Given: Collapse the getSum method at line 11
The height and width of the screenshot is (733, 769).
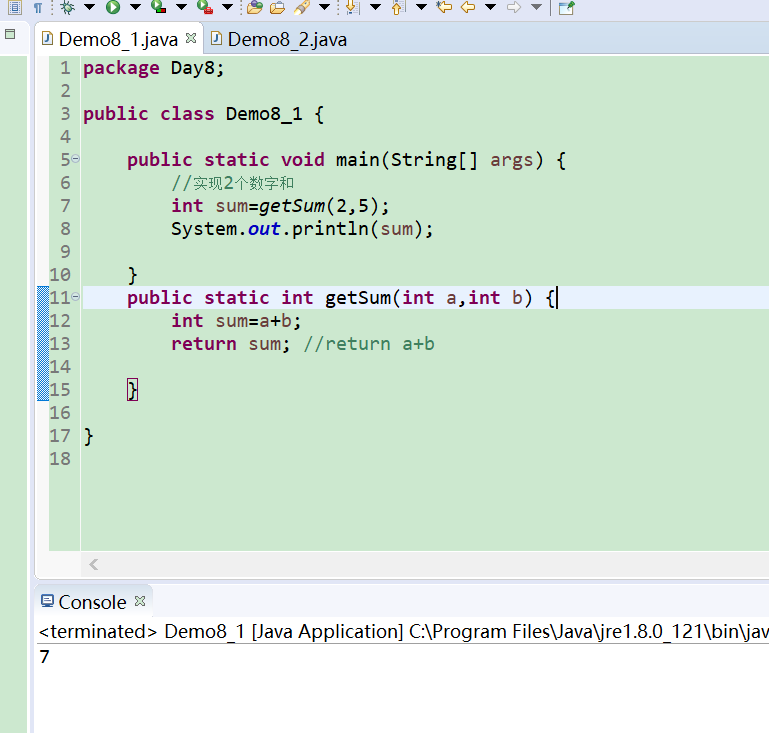Looking at the screenshot, I should click(x=76, y=296).
